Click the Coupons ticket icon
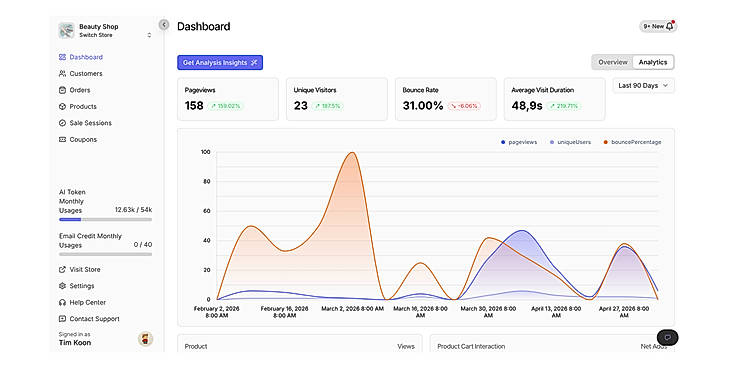 coord(62,139)
